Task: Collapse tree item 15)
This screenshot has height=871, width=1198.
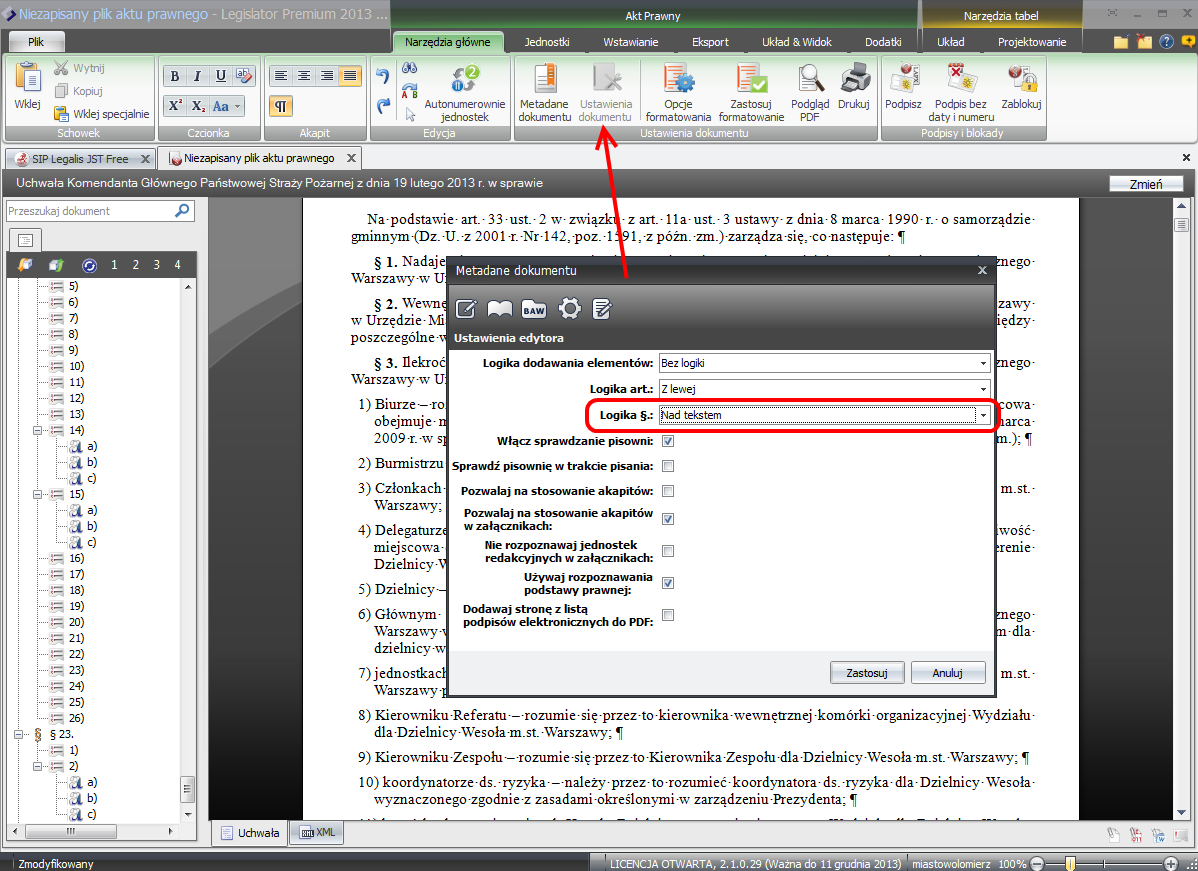Action: [x=37, y=494]
